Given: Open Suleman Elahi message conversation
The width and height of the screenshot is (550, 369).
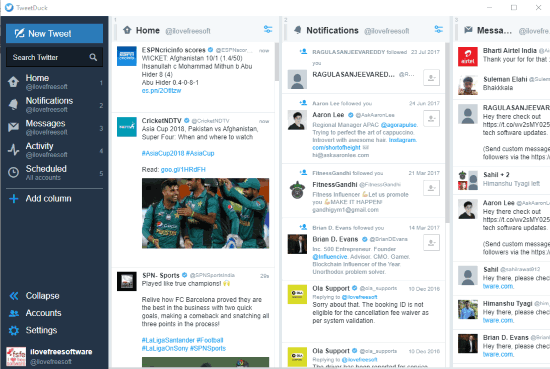Looking at the screenshot, I should 503,84.
